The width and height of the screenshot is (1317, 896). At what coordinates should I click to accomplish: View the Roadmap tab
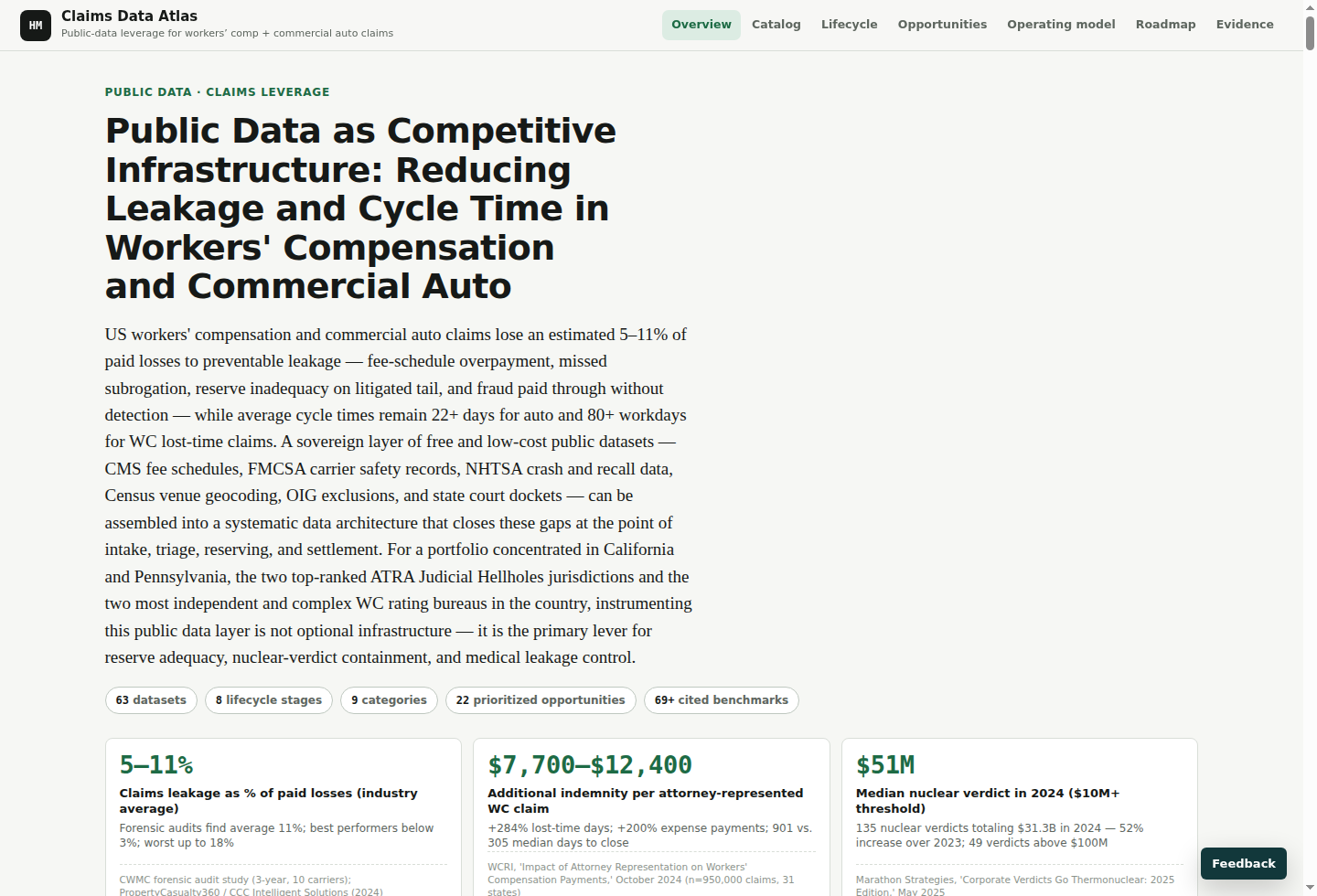(x=1166, y=25)
